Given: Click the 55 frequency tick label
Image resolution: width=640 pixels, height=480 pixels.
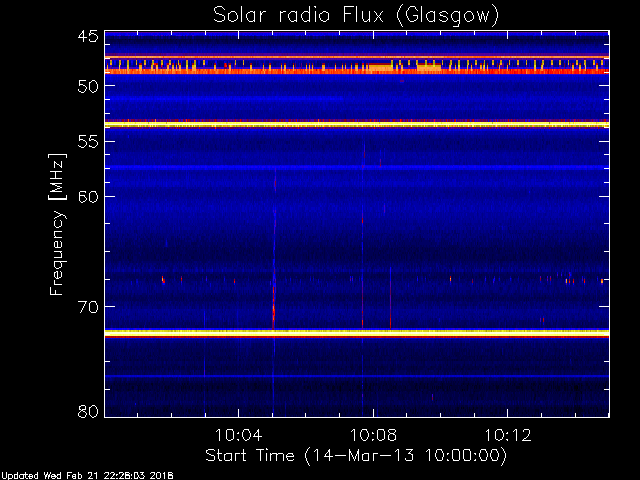Looking at the screenshot, I should [x=88, y=142].
